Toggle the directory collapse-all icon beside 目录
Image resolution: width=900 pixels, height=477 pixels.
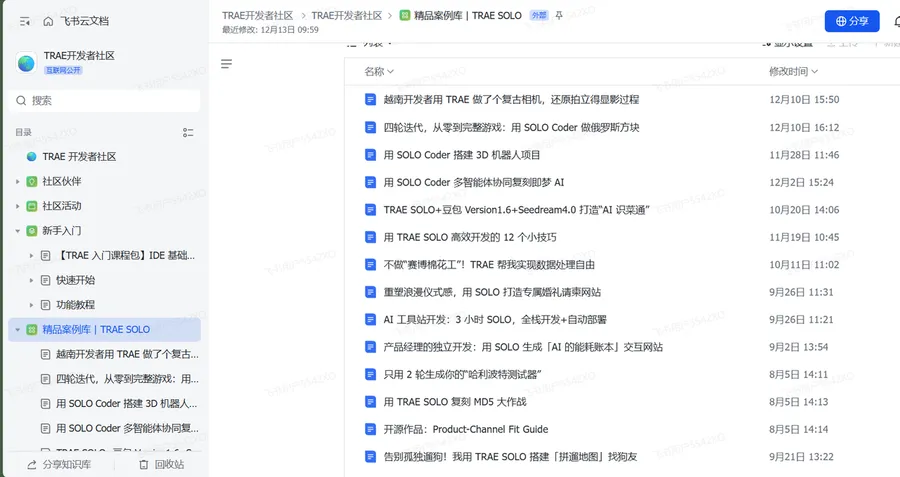(x=188, y=133)
